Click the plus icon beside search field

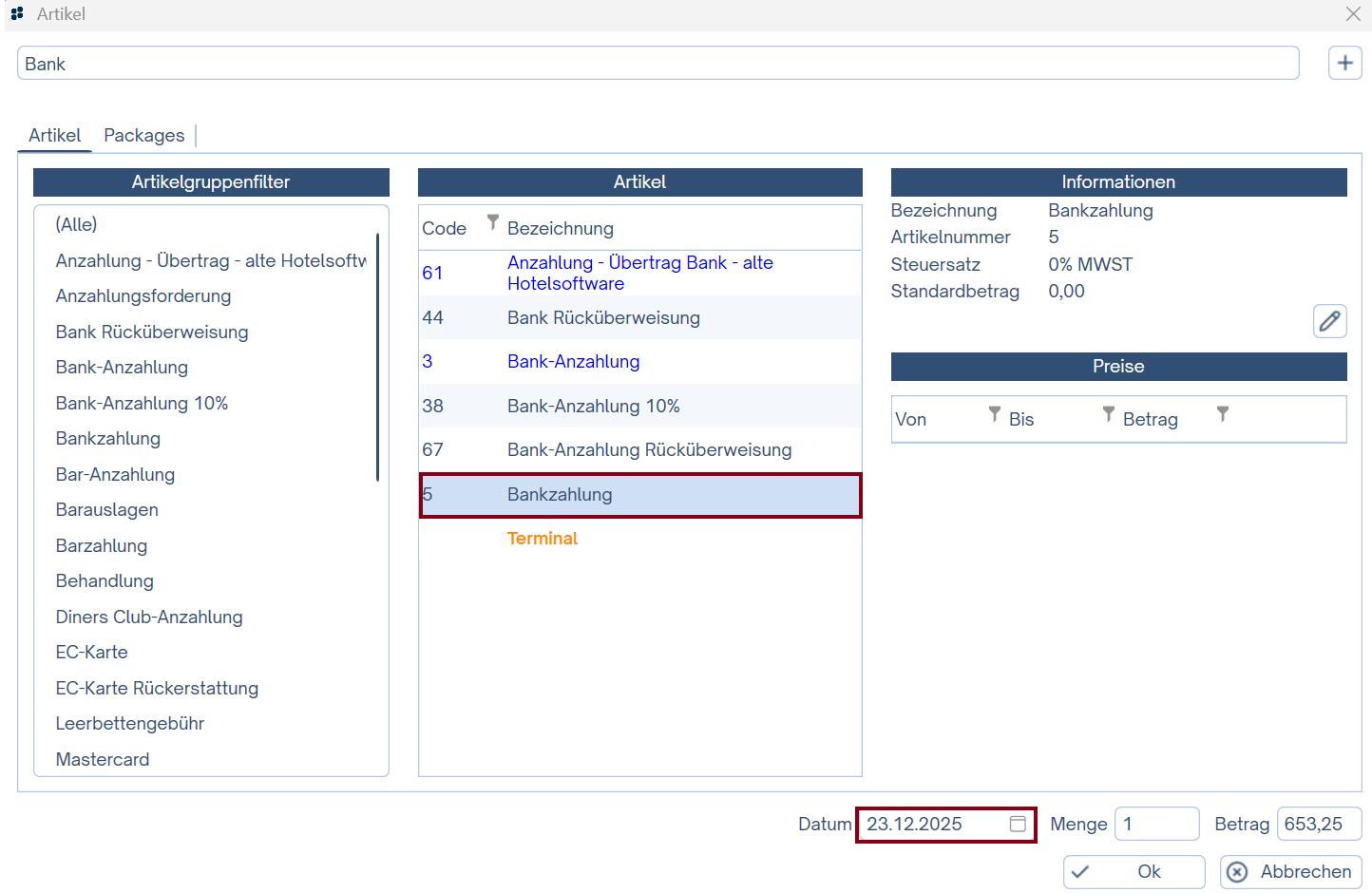click(1344, 64)
